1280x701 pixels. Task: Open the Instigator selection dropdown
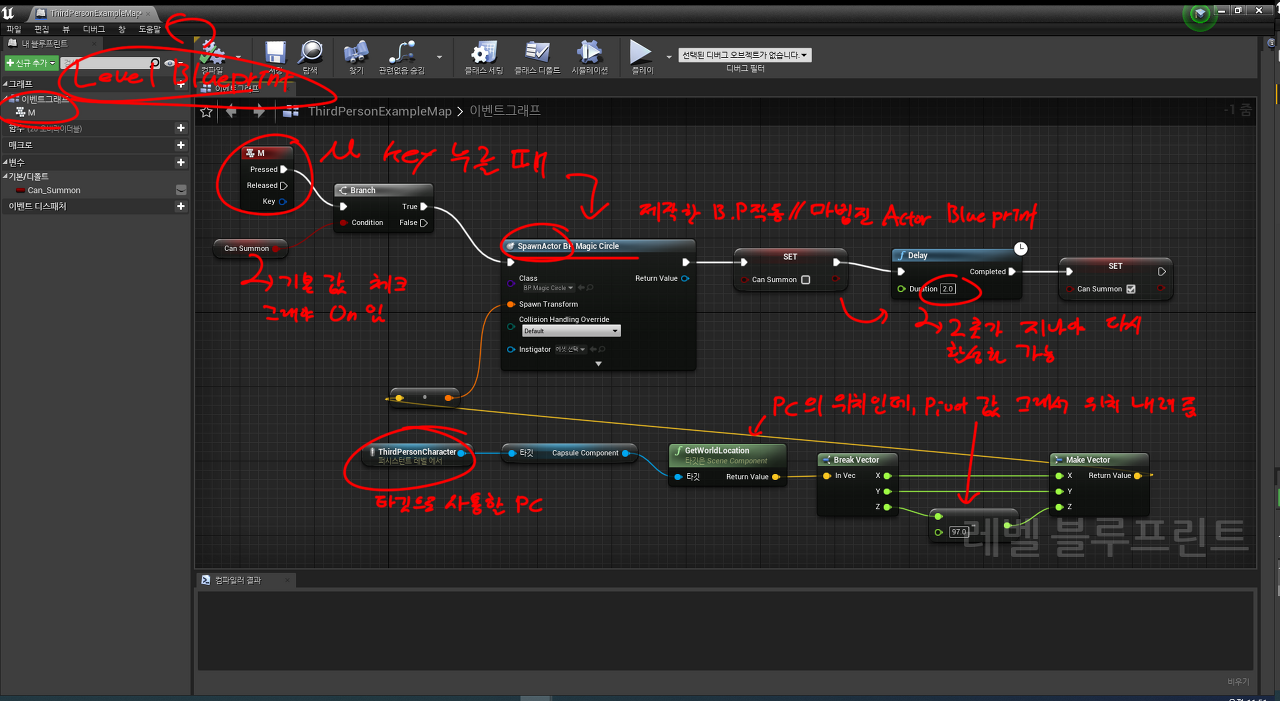[571, 349]
